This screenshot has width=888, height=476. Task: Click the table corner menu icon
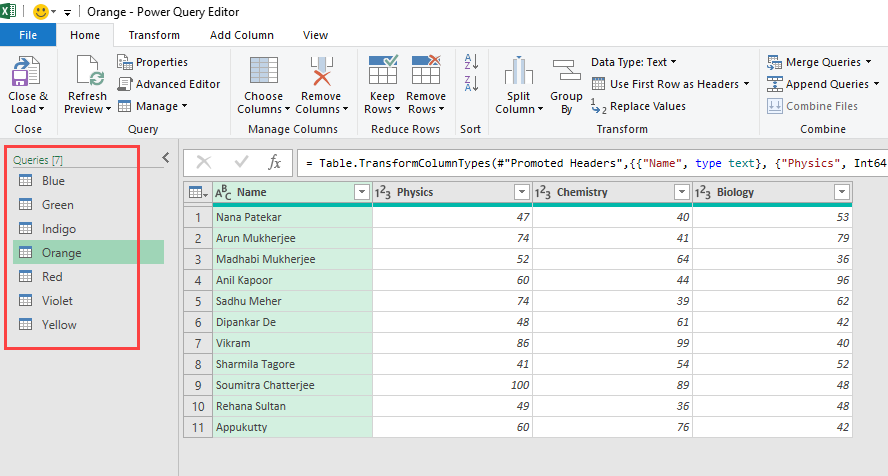point(198,192)
